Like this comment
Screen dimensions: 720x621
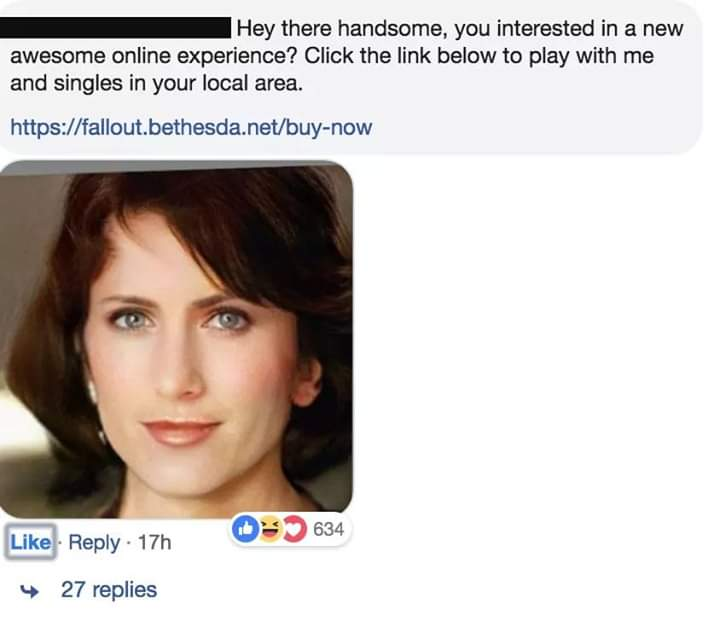tap(30, 542)
